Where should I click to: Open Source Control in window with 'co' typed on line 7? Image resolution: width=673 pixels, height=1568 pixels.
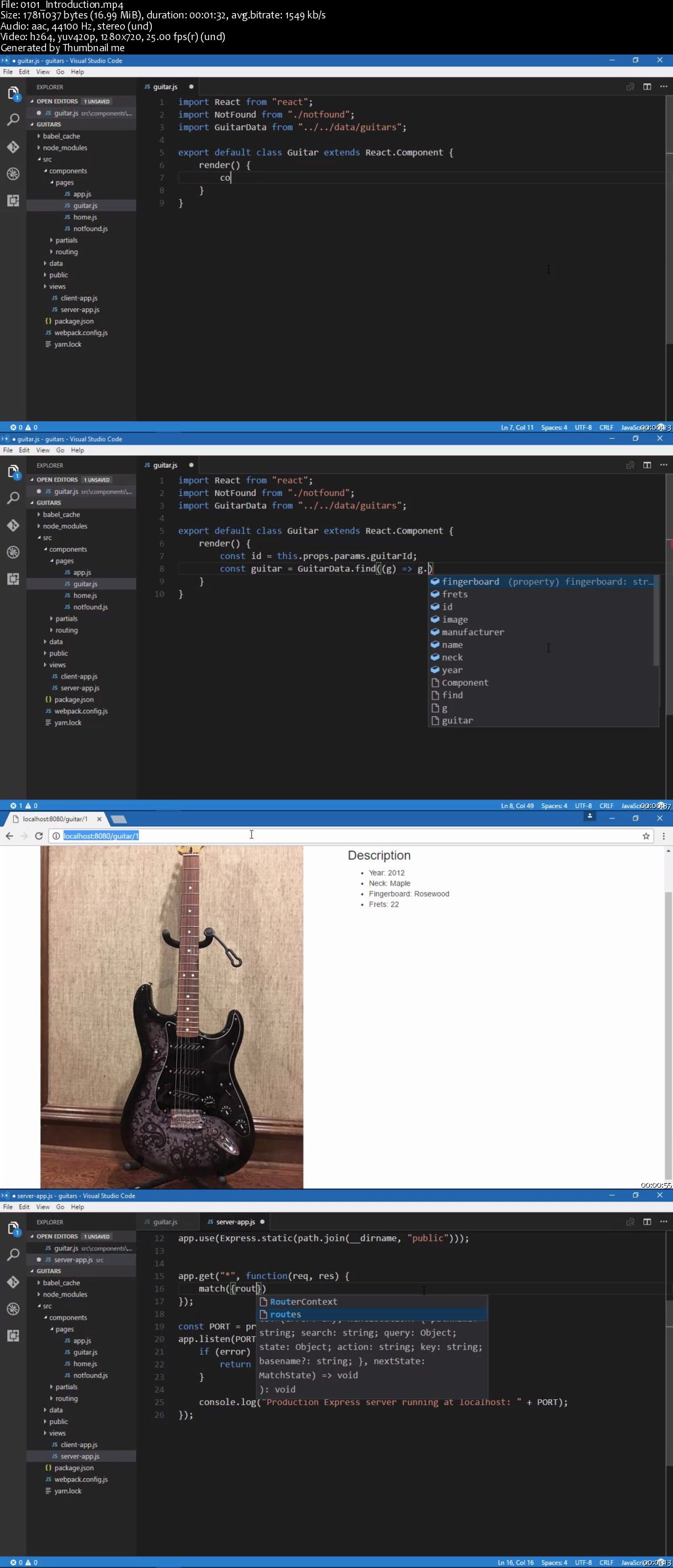pyautogui.click(x=13, y=147)
